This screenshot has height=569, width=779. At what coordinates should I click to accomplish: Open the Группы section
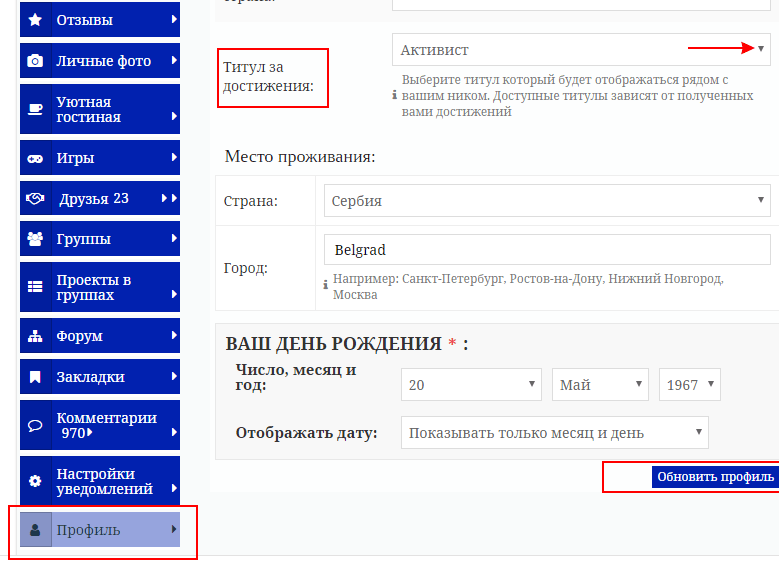(x=100, y=239)
